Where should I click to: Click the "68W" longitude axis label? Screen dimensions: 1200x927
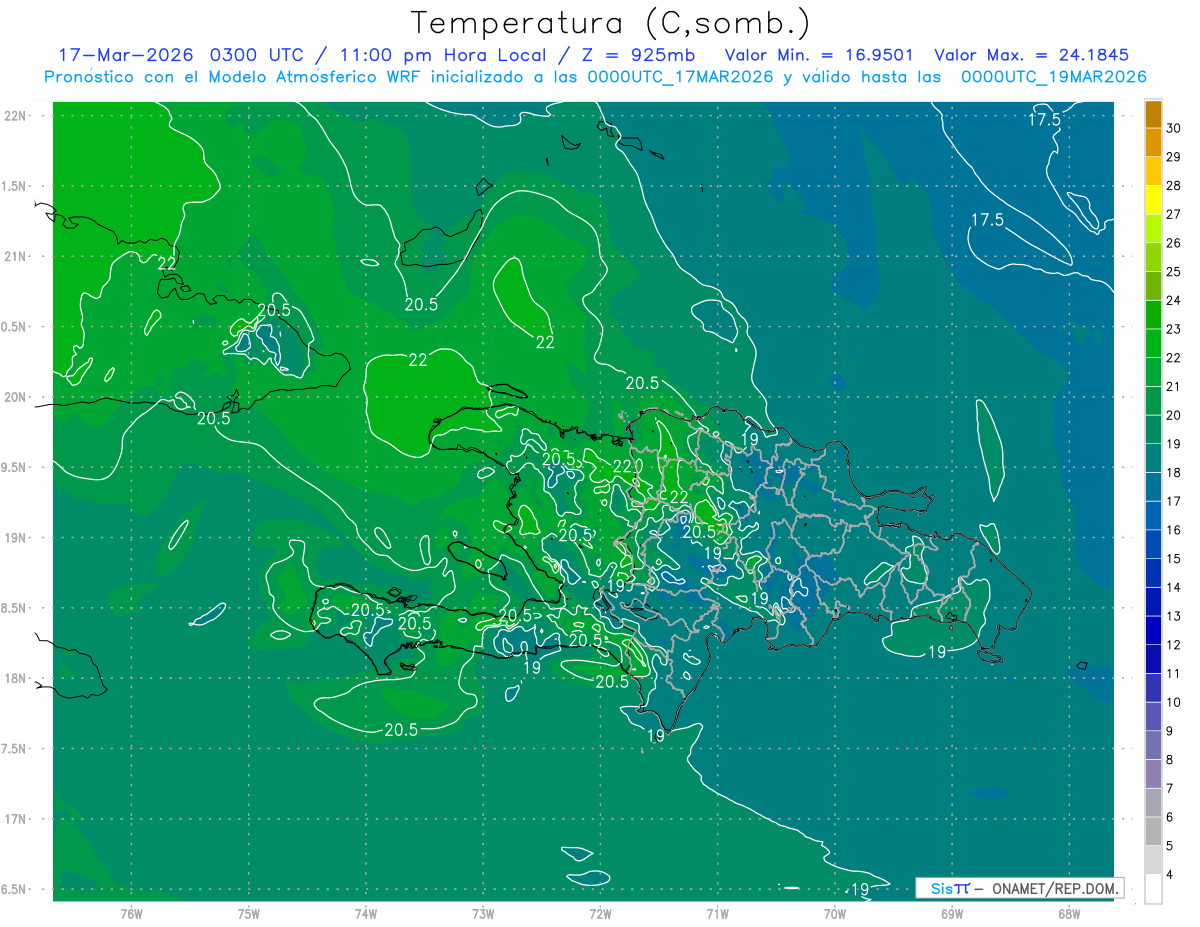pyautogui.click(x=1068, y=913)
